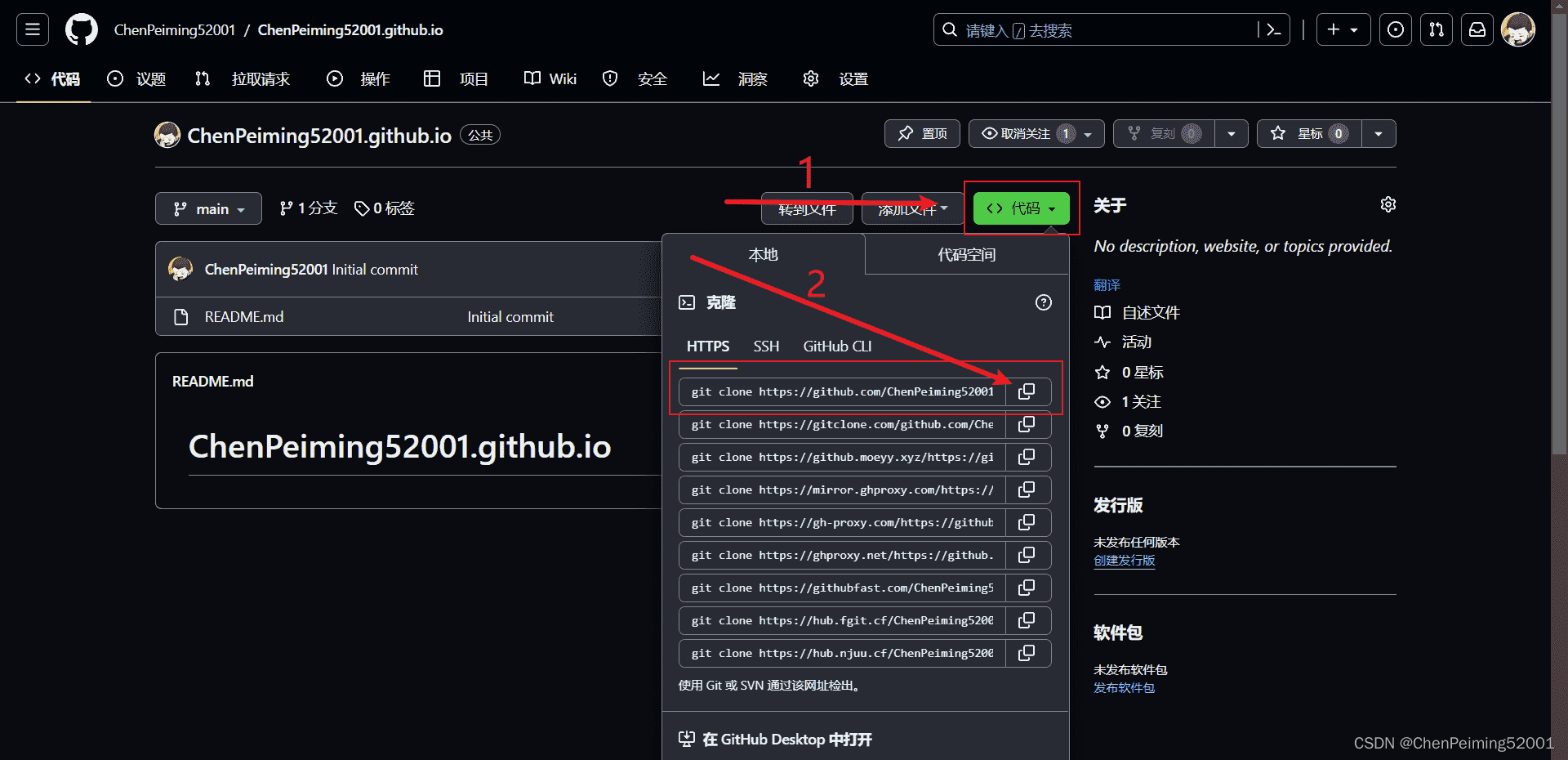View the 1 分支 branches link
The width and height of the screenshot is (1568, 760).
click(x=308, y=208)
